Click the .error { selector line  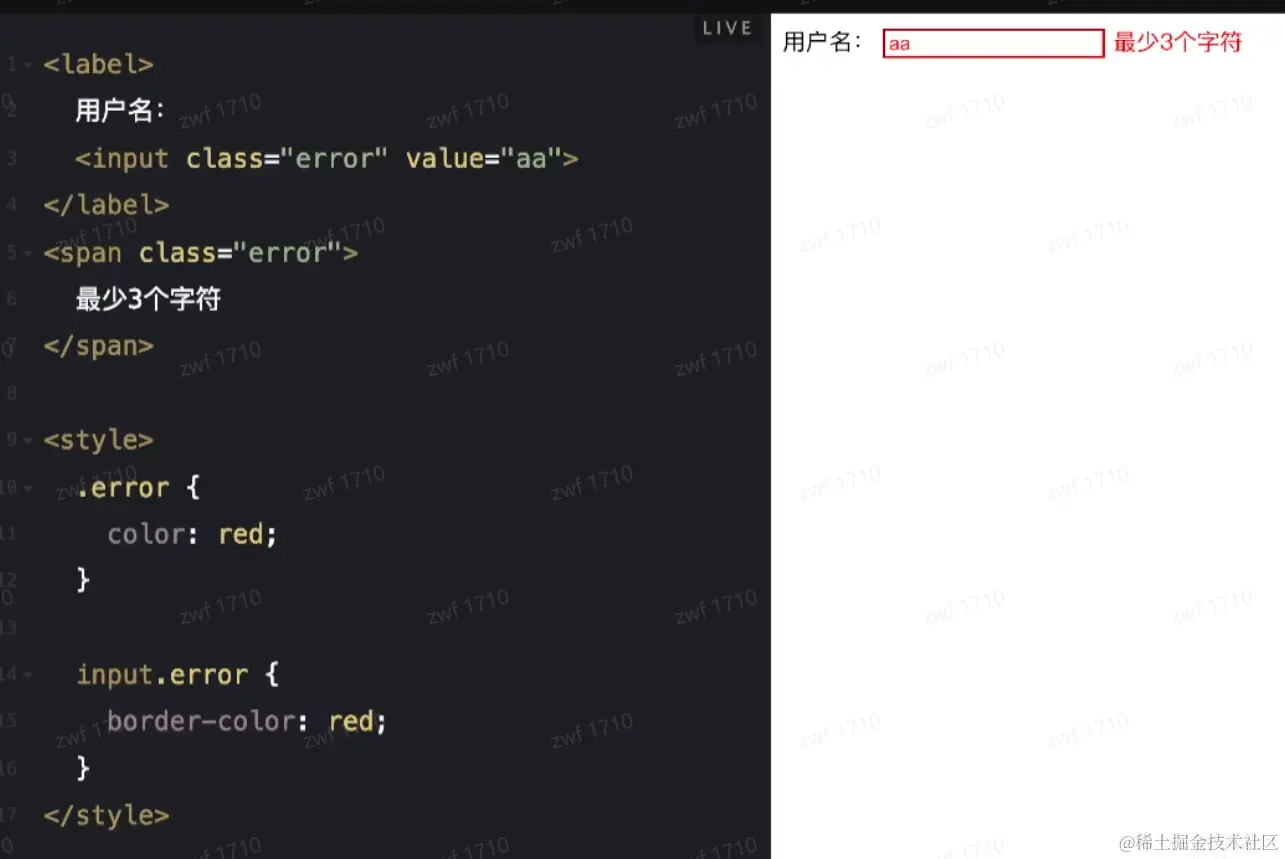[x=138, y=488]
